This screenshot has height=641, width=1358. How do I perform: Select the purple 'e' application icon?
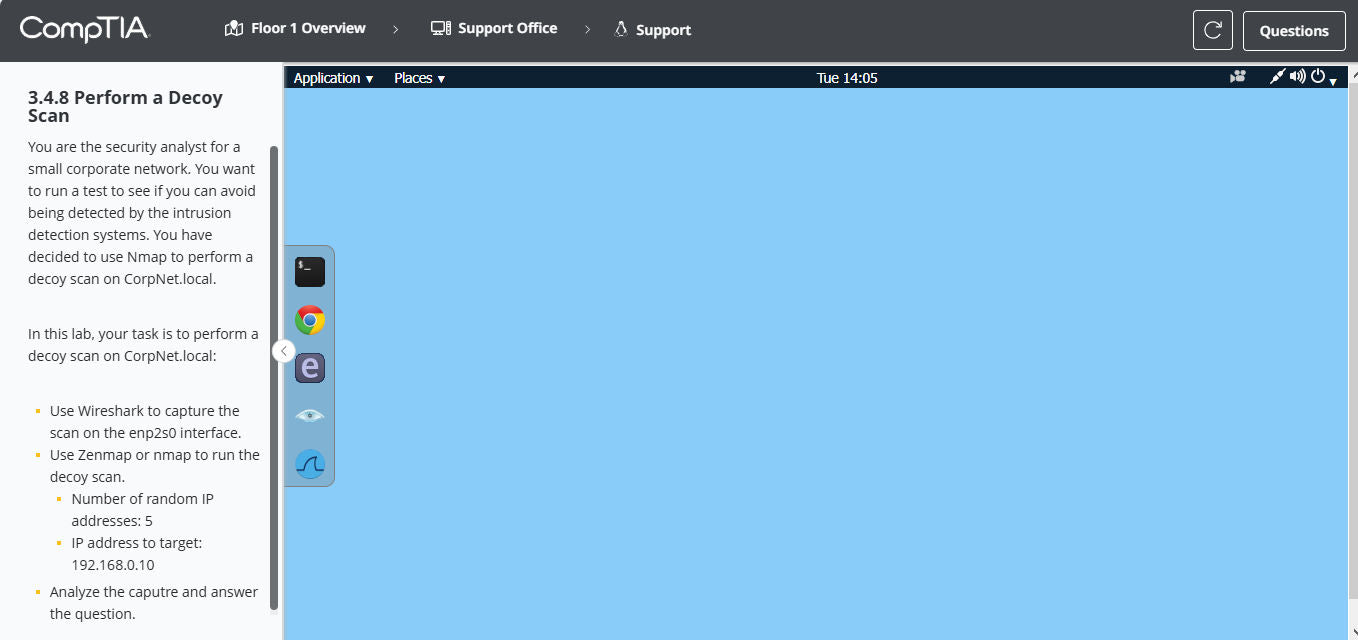click(x=309, y=367)
